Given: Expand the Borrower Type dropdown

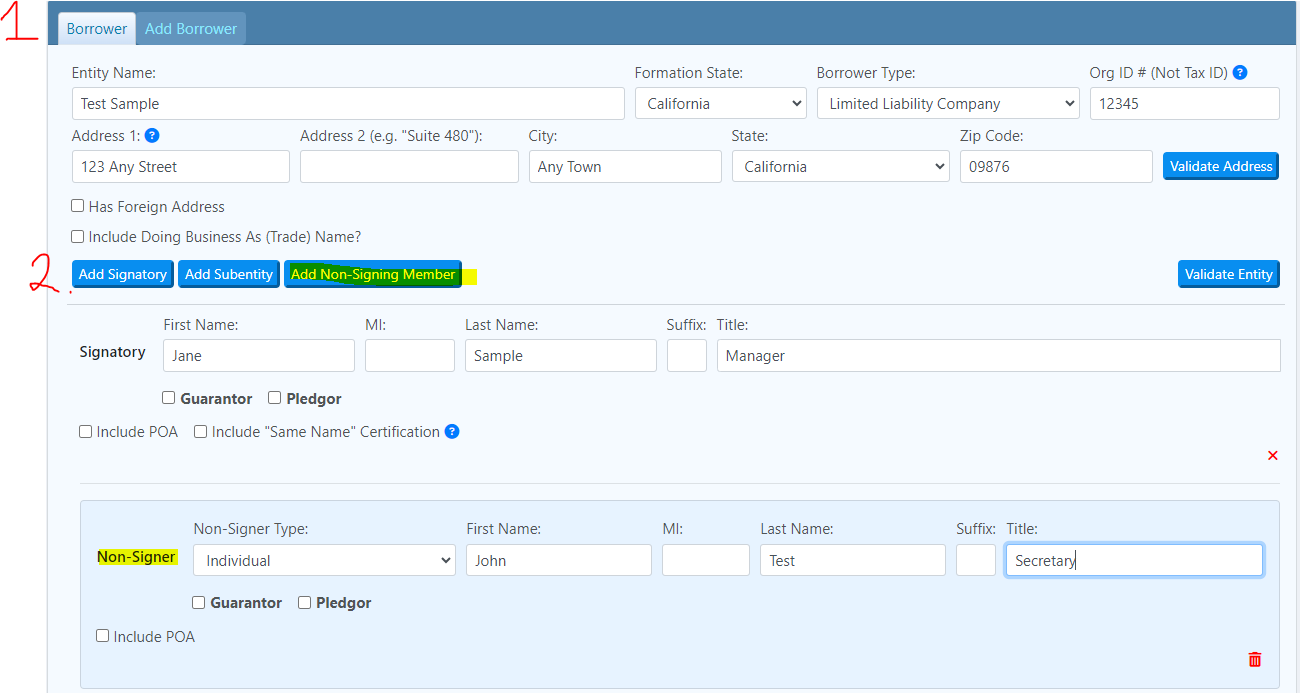Looking at the screenshot, I should (x=947, y=104).
